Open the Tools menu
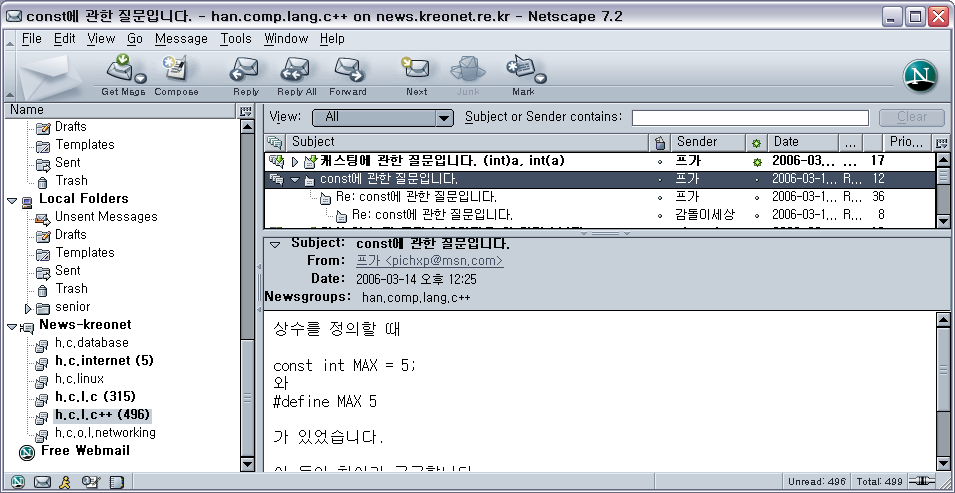The image size is (955, 493). [236, 39]
